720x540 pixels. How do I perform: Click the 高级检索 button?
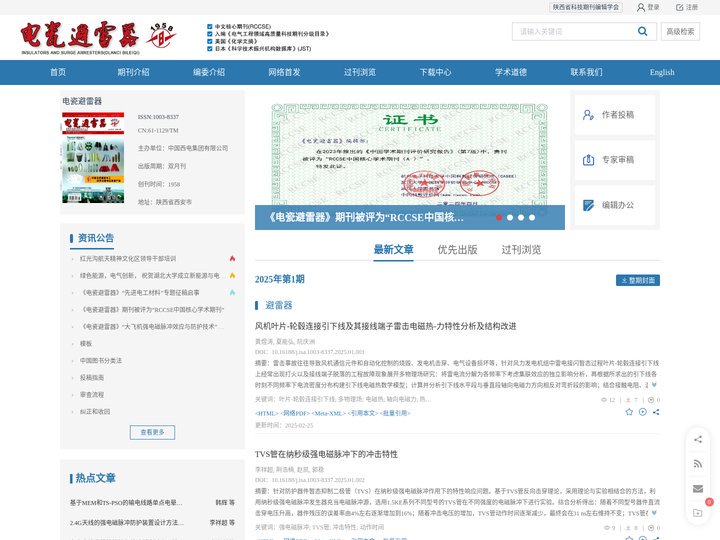(x=681, y=32)
